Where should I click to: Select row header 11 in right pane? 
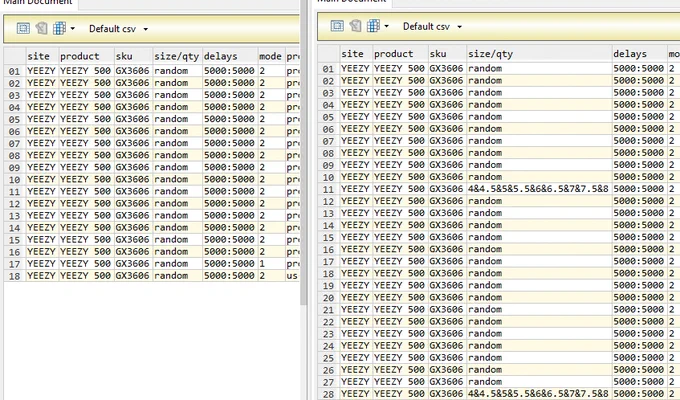(329, 189)
